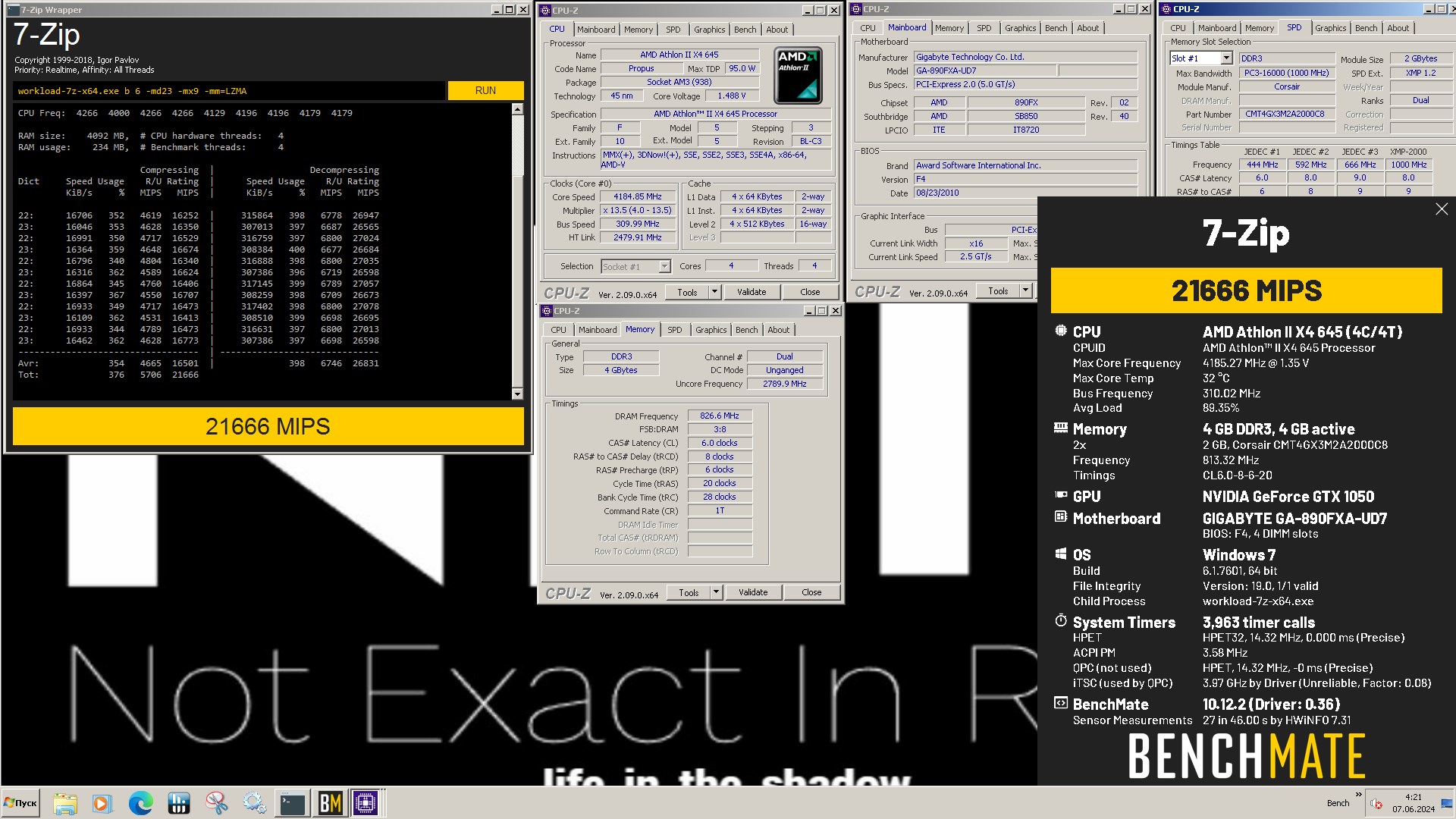Click the clock showing 4:21 in tray
This screenshot has height=819, width=1456.
tap(1413, 797)
